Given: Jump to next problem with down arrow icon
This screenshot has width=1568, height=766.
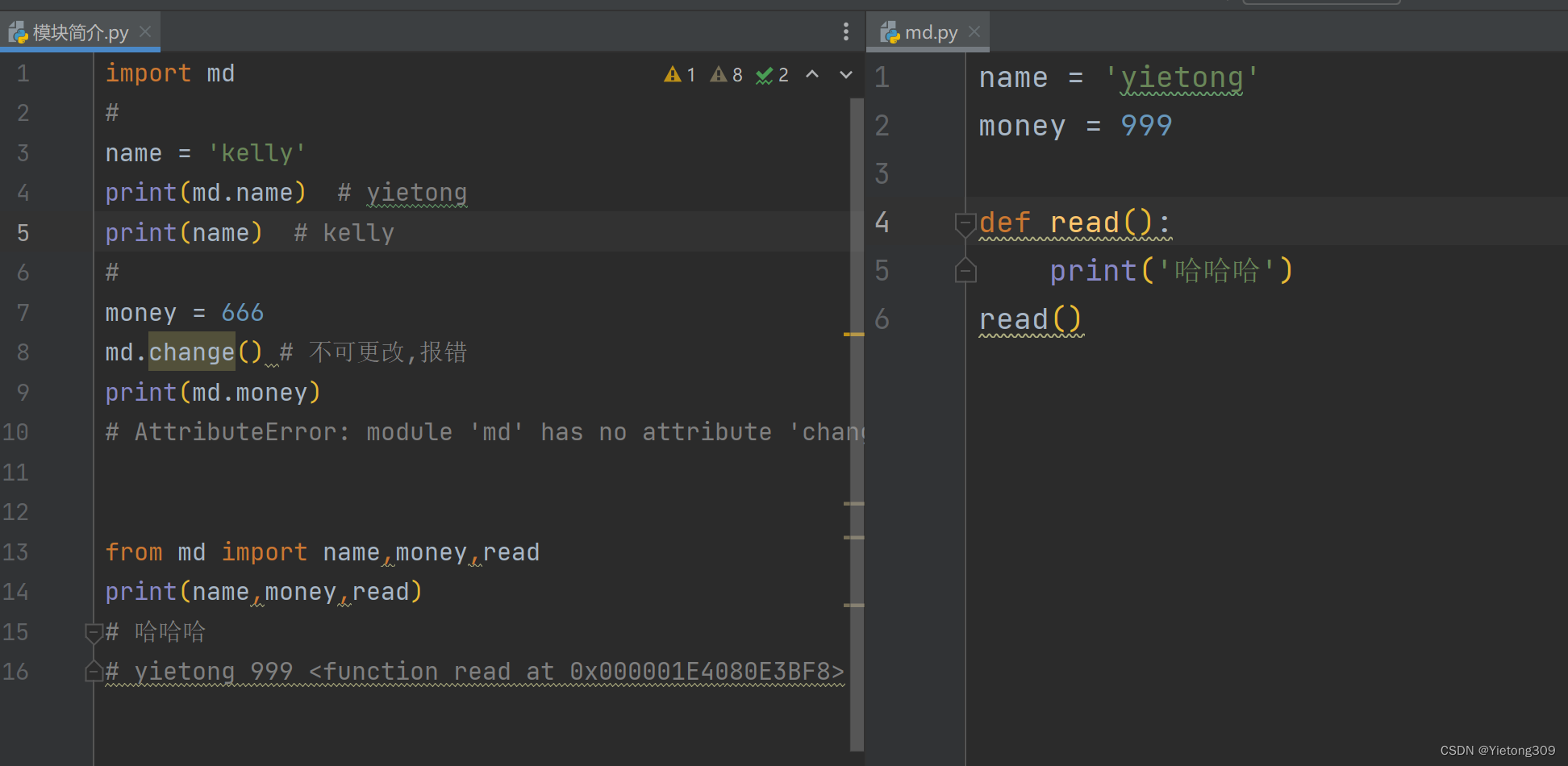Looking at the screenshot, I should pos(844,74).
